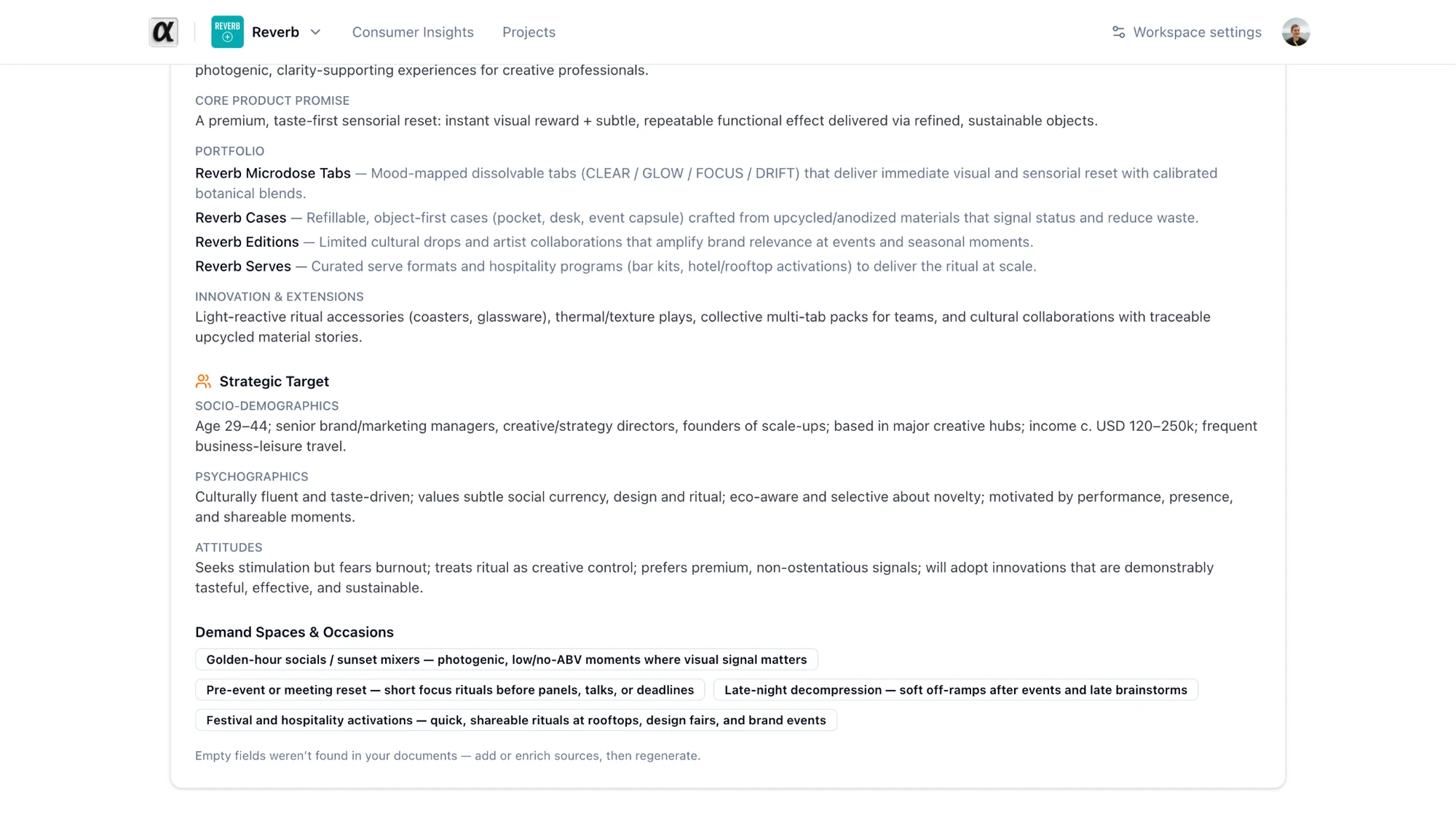Open the user profile avatar
1456x813 pixels.
[x=1296, y=32]
